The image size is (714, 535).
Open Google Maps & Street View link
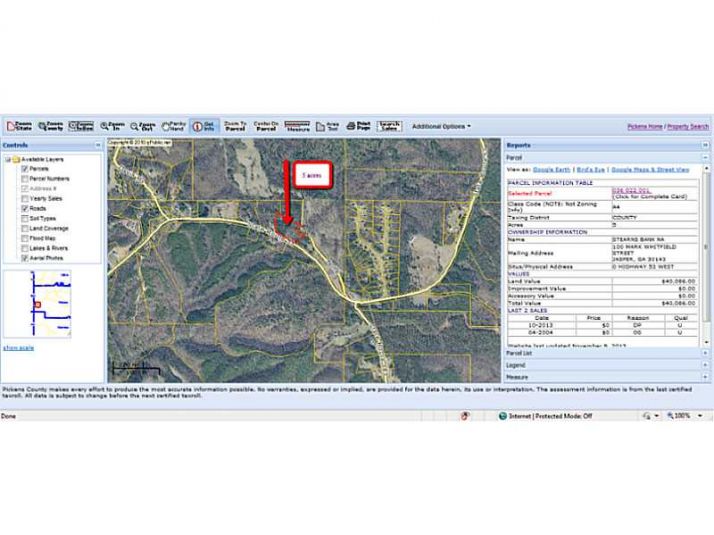(650, 170)
